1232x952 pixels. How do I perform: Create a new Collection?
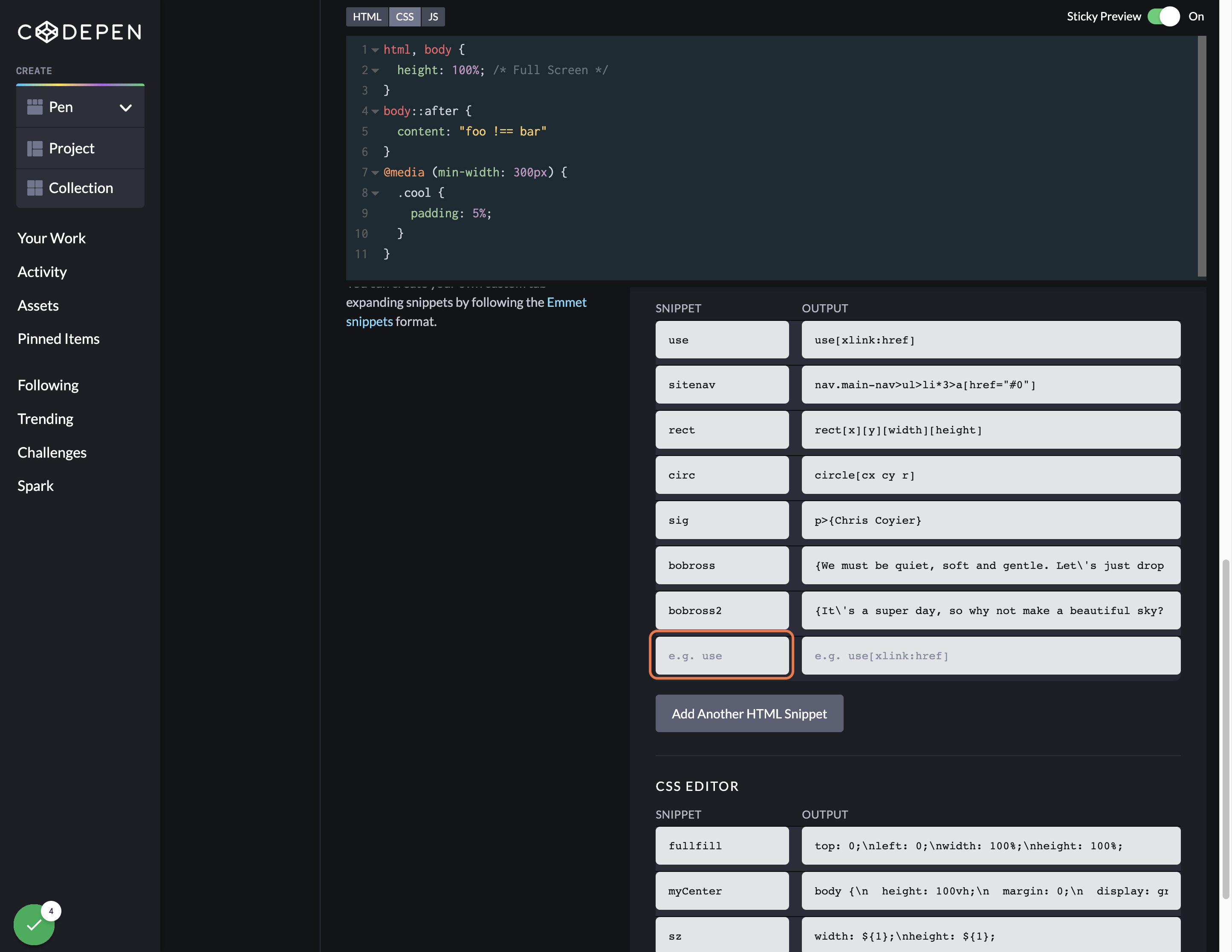[80, 188]
